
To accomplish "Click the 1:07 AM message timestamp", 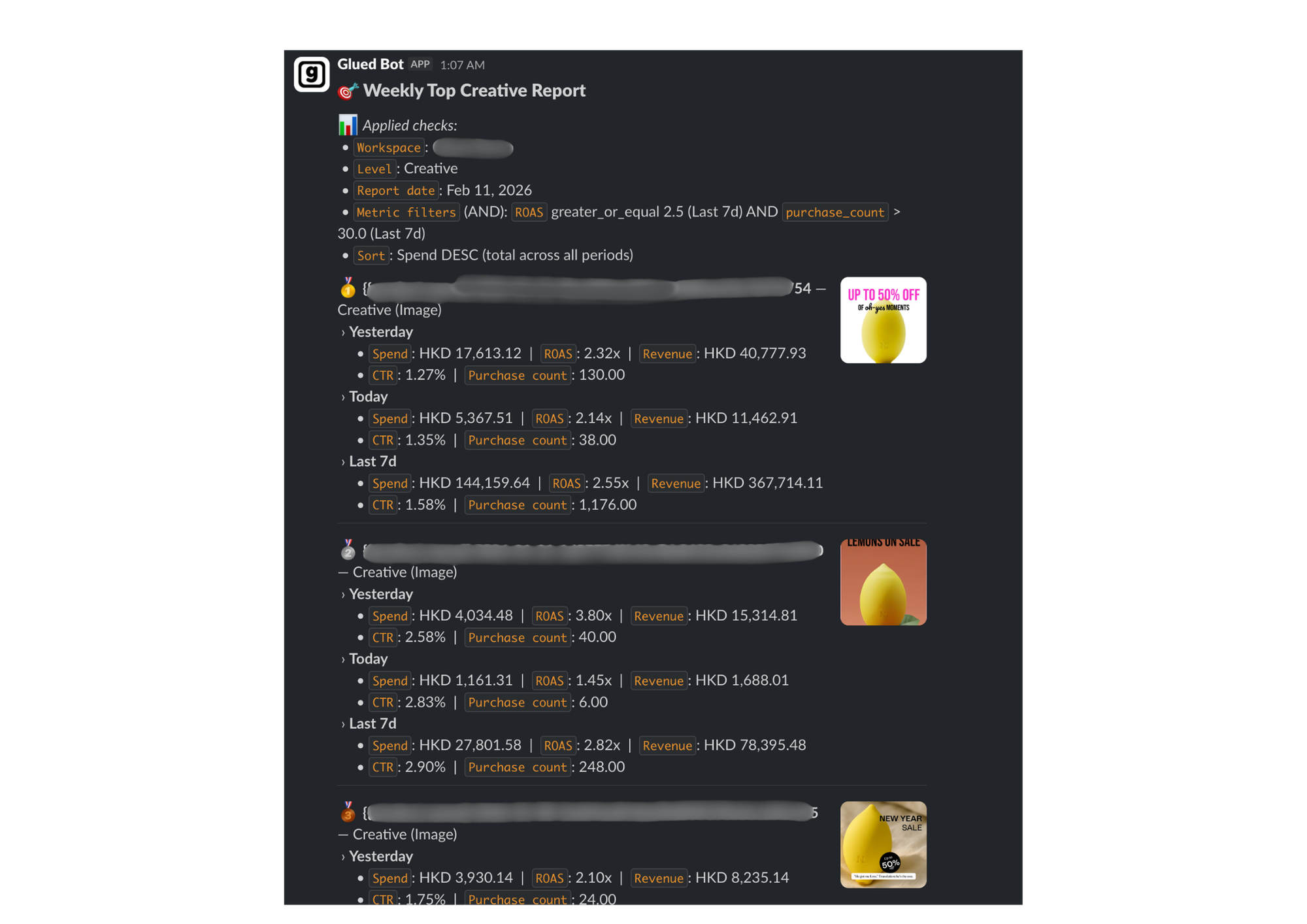I will tap(462, 65).
